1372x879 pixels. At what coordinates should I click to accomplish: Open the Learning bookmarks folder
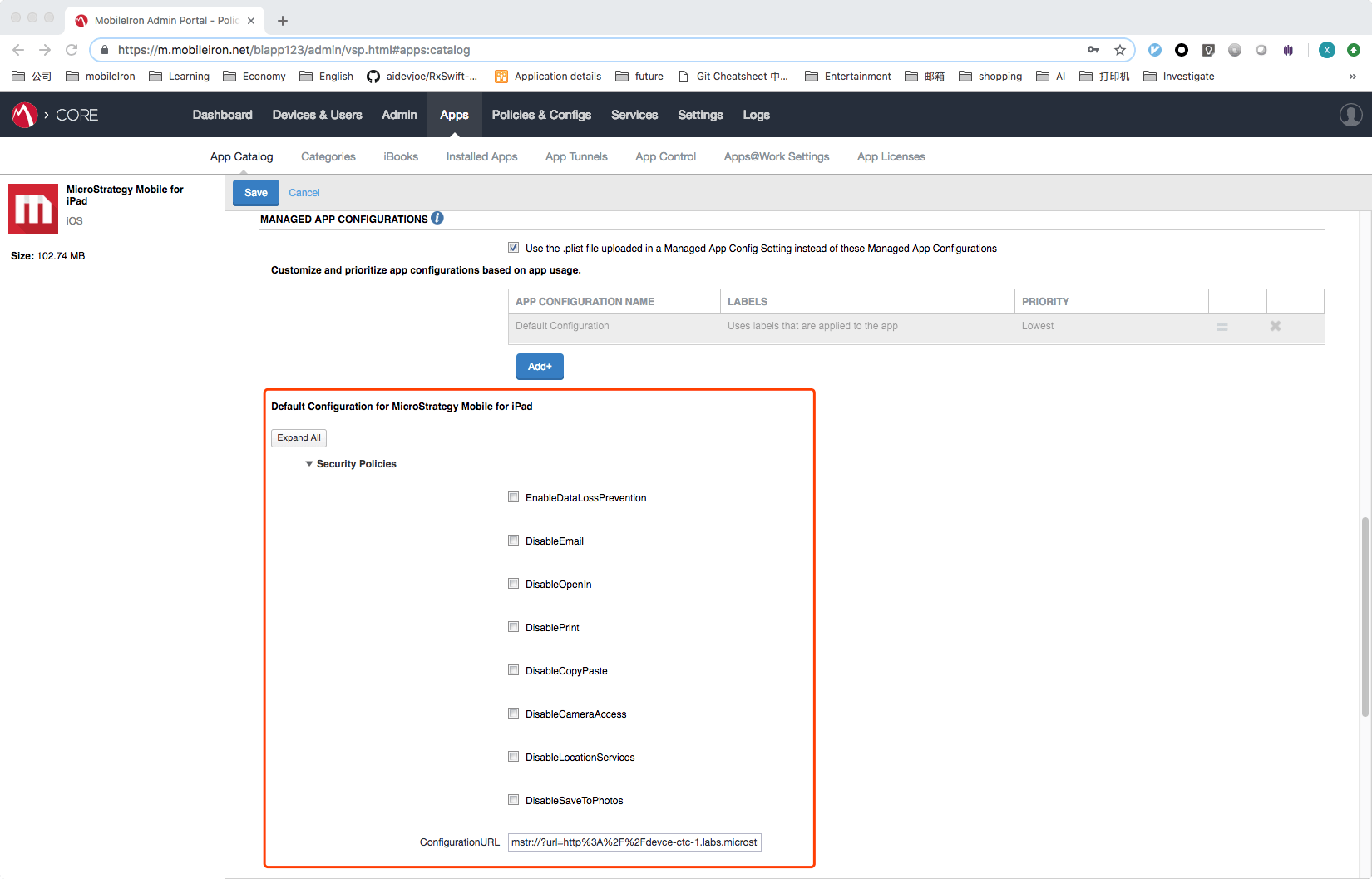coord(179,77)
